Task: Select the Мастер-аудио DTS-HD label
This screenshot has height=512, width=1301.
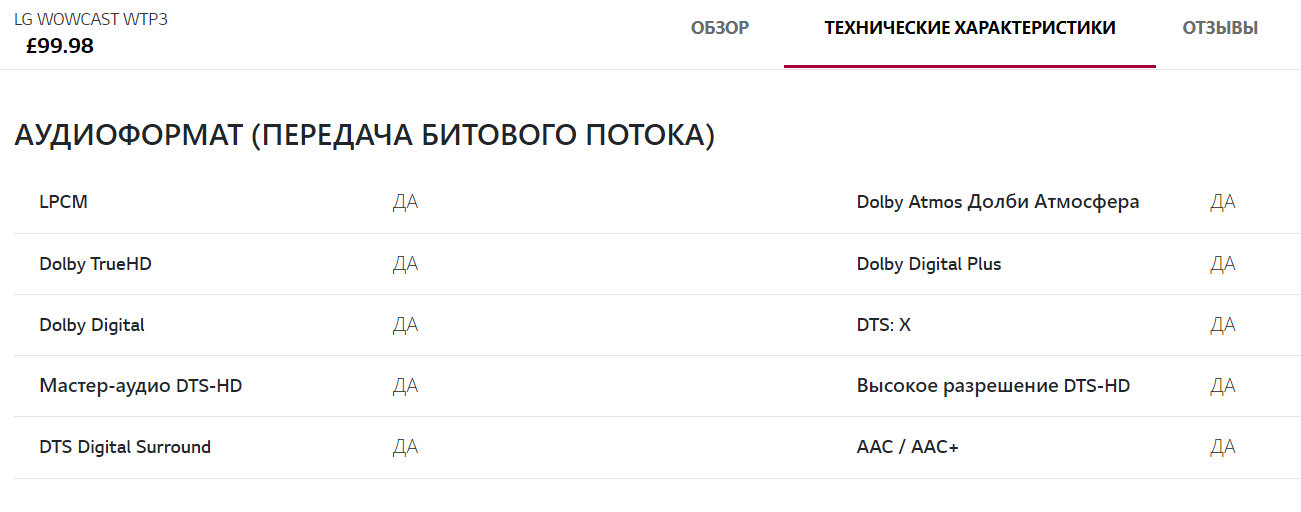Action: click(x=141, y=386)
